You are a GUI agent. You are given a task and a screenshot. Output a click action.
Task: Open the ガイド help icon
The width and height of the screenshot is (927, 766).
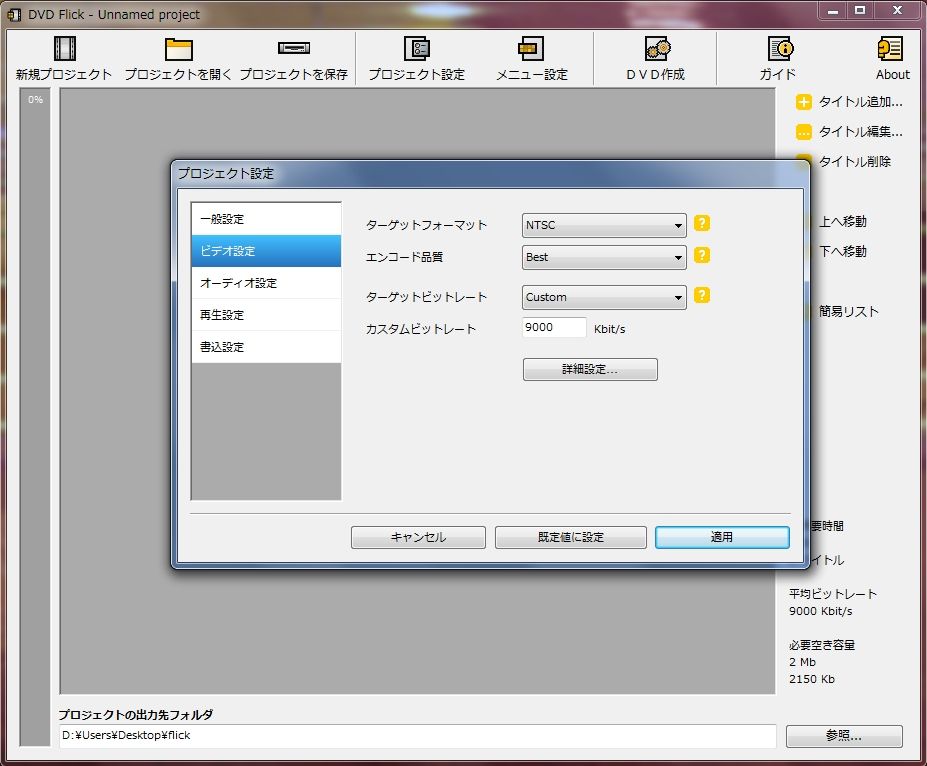coord(778,58)
